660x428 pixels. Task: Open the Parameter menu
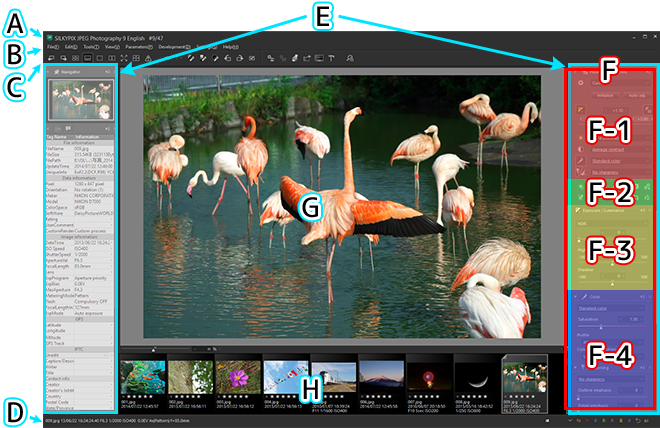pos(139,47)
